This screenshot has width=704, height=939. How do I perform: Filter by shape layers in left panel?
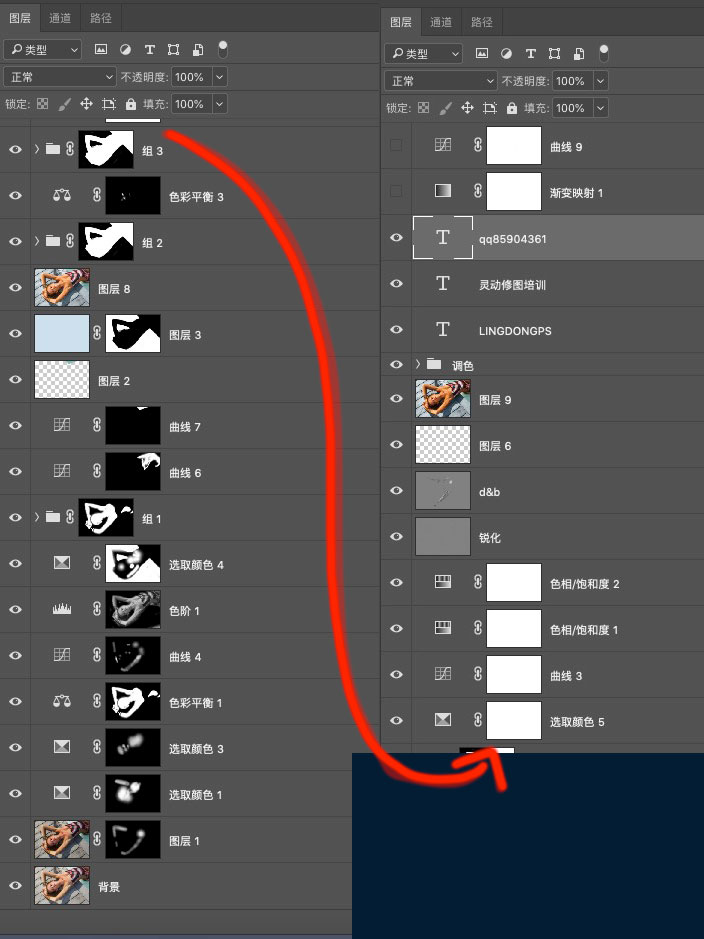(174, 49)
